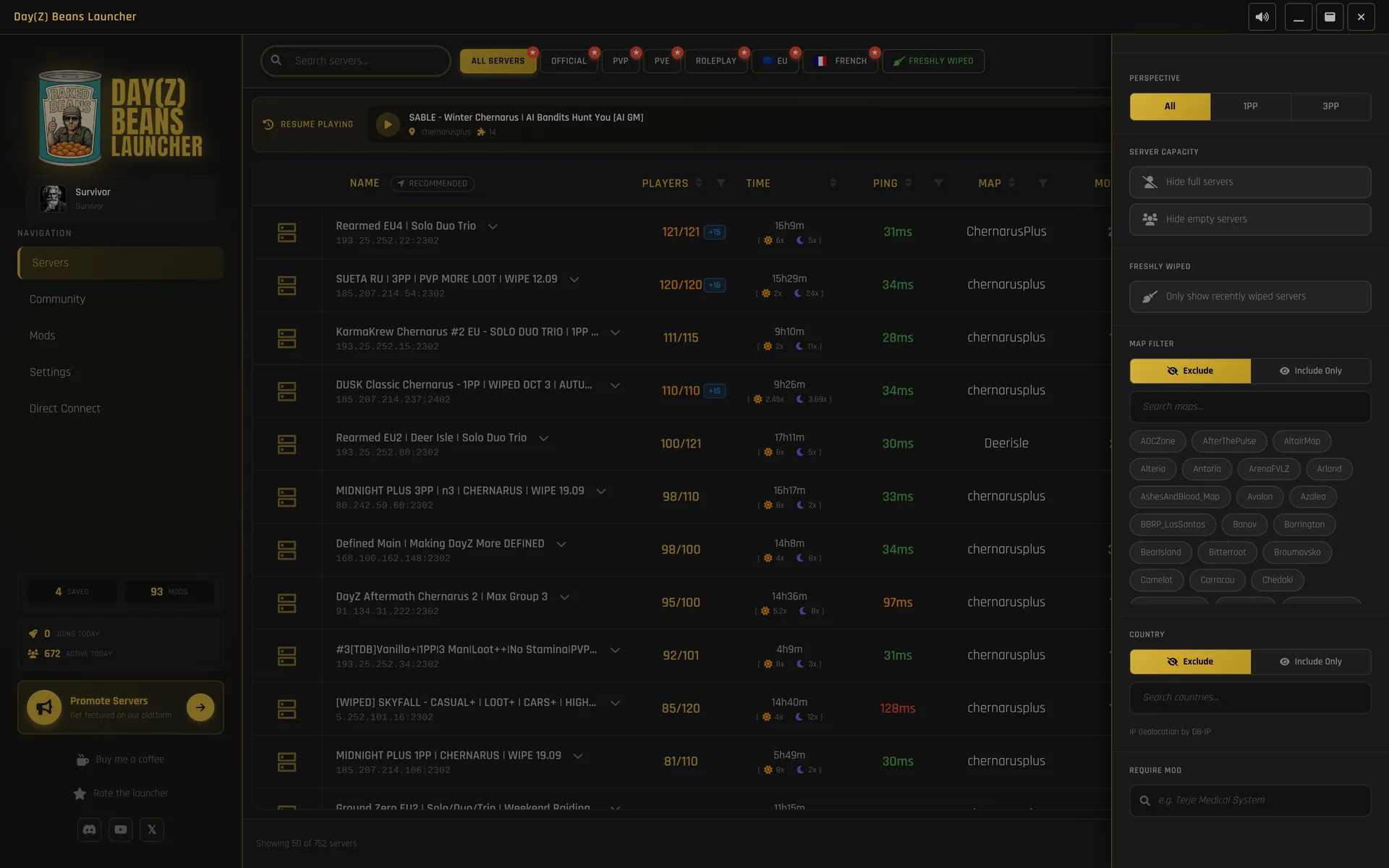
Task: Toggle Hide full servers option
Action: coord(1249,182)
